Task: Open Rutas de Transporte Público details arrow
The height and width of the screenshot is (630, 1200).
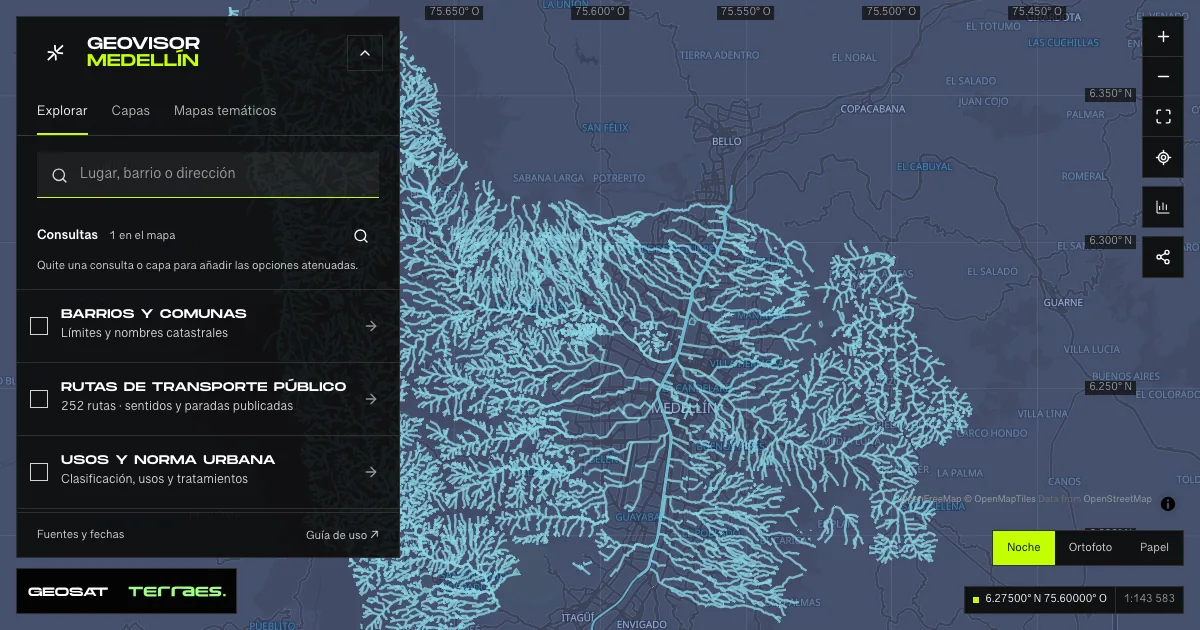Action: pos(371,399)
